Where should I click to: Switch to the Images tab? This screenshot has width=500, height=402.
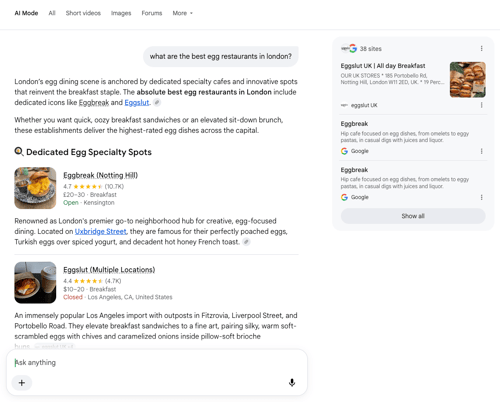(121, 13)
